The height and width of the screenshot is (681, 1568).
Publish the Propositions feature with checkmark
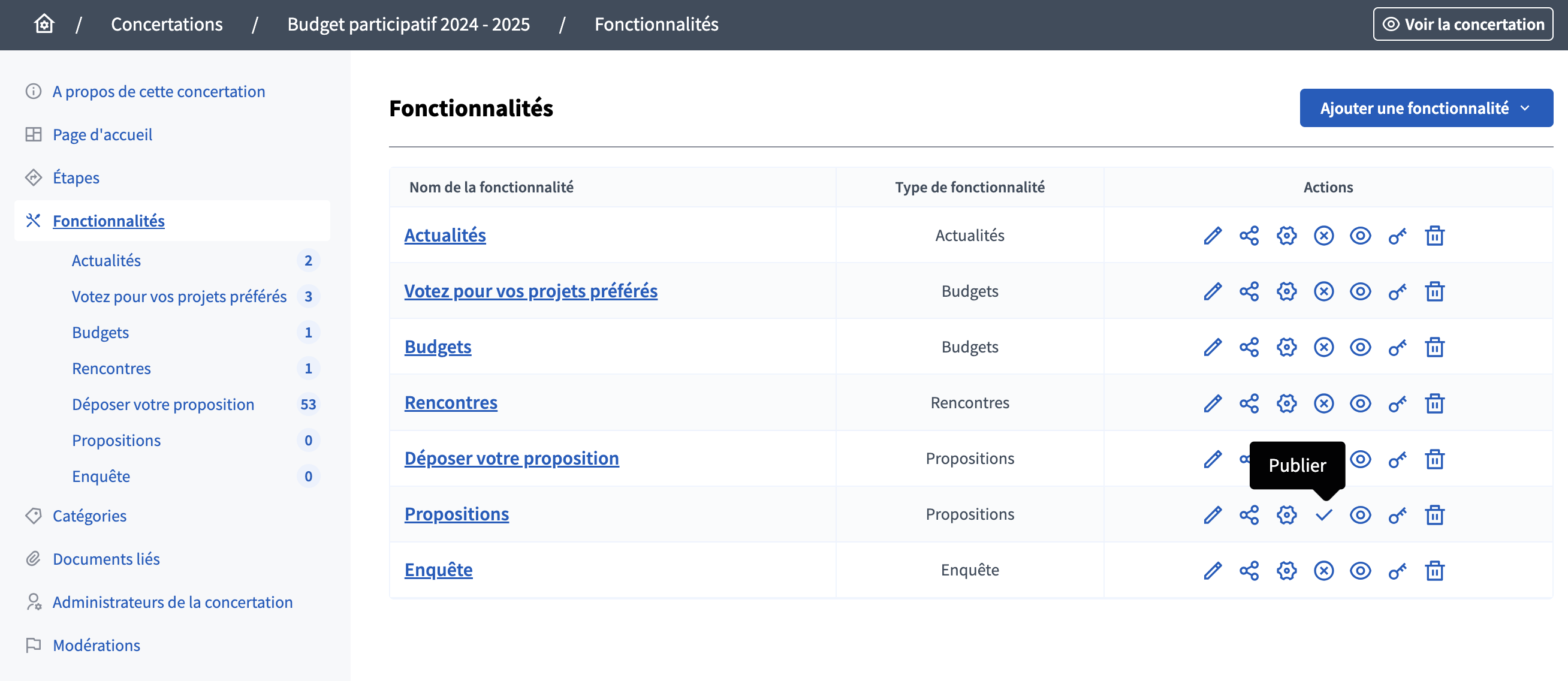point(1323,515)
